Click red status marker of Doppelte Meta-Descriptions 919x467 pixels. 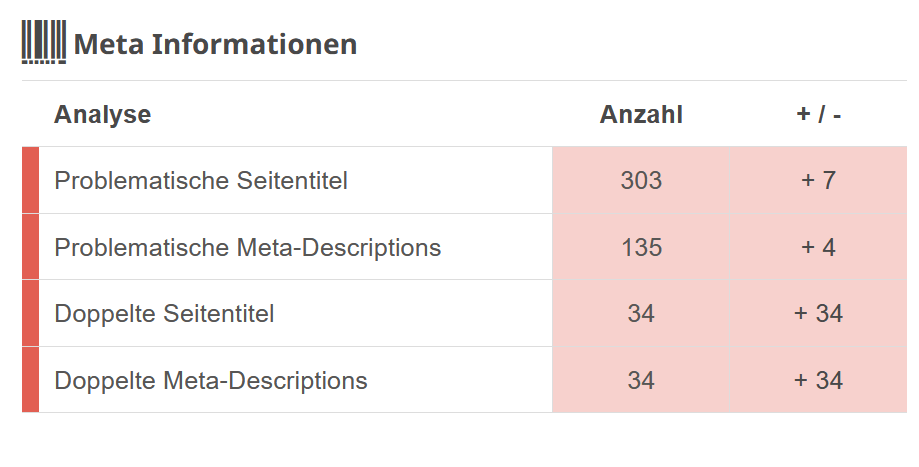[30, 380]
